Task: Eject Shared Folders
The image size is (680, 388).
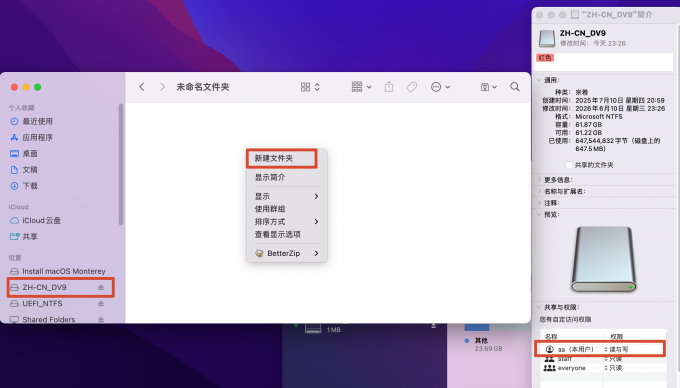Action: tap(101, 320)
